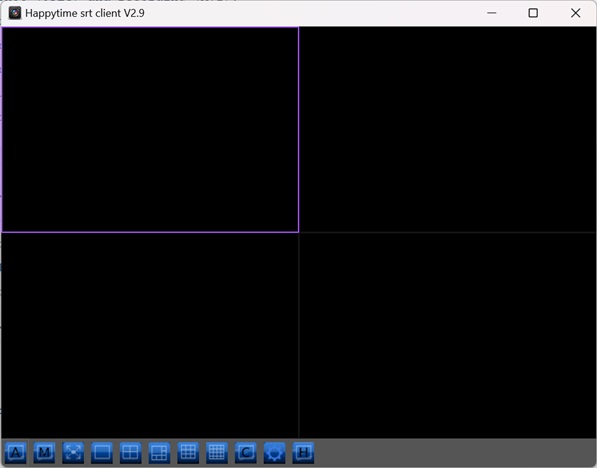
Task: Select the sixteen-pane grid layout
Action: [x=217, y=452]
